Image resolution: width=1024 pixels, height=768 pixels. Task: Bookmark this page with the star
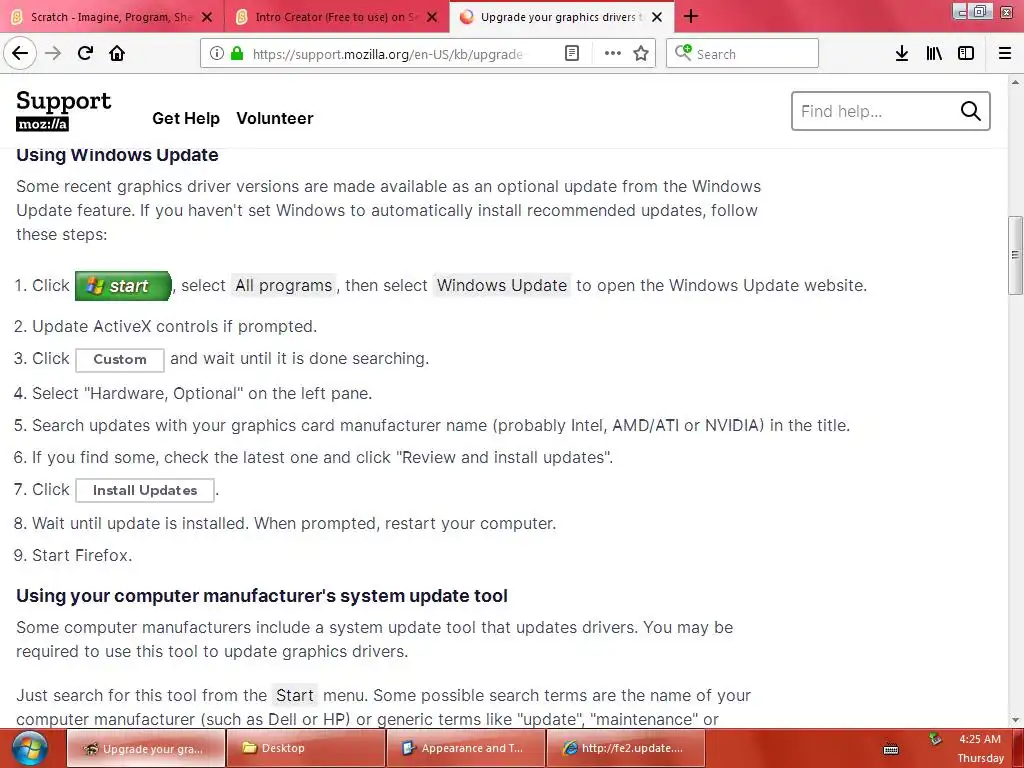[x=641, y=54]
